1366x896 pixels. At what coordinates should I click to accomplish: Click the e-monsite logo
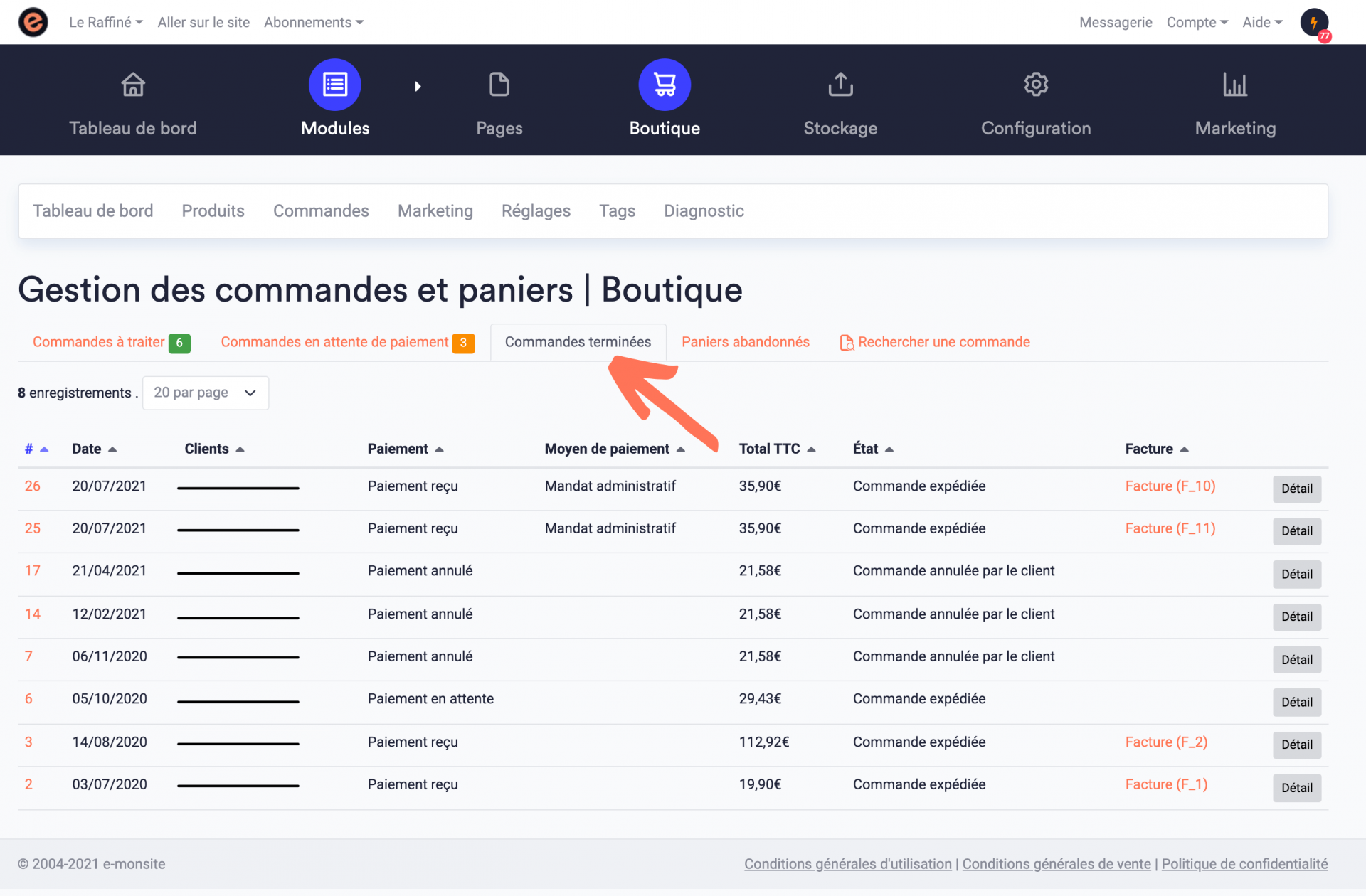(x=32, y=22)
